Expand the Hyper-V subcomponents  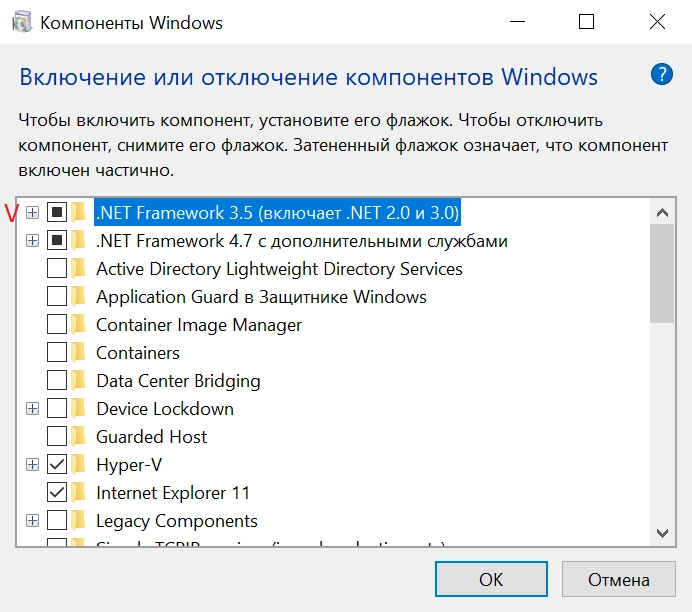pyautogui.click(x=32, y=465)
